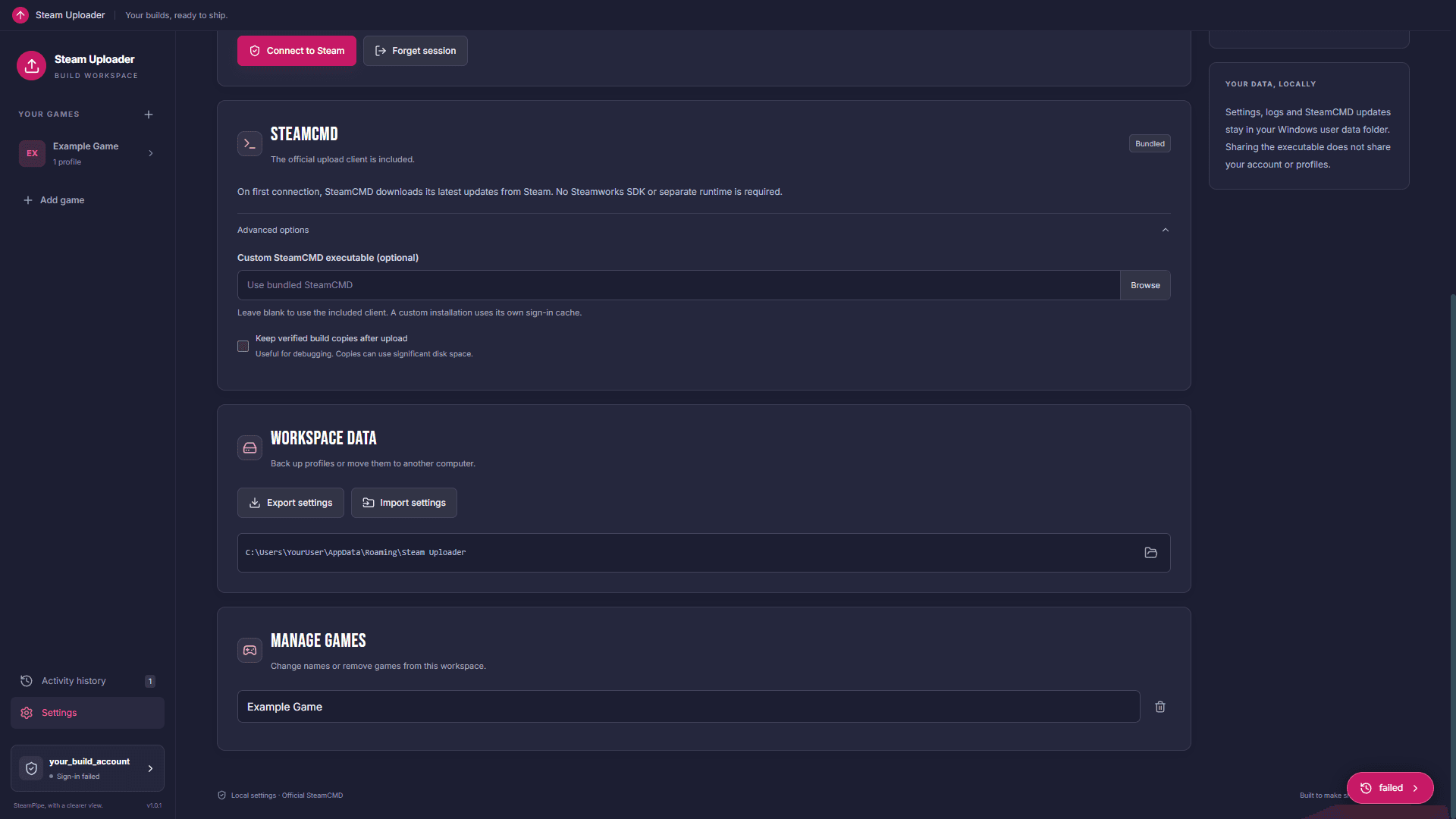Click the Add game sidebar entry
This screenshot has width=1456, height=819.
pyautogui.click(x=54, y=200)
